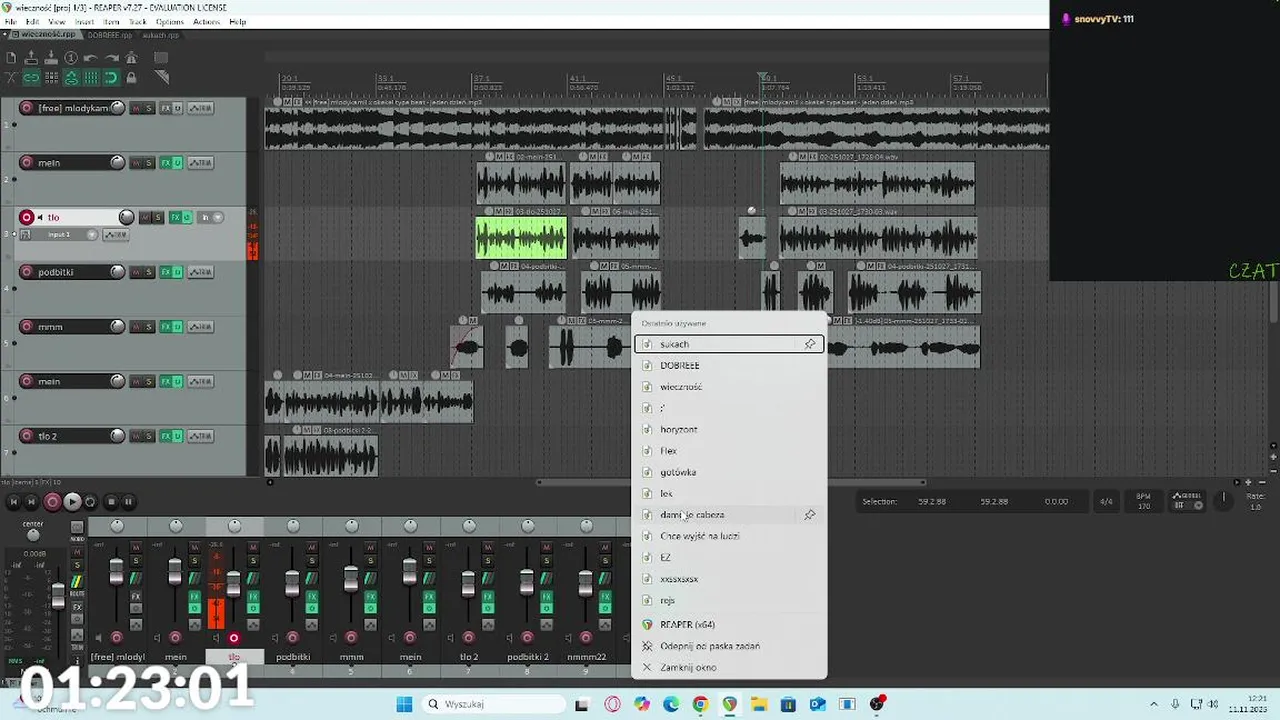Open the Actions menu
The height and width of the screenshot is (720, 1280).
pos(206,21)
